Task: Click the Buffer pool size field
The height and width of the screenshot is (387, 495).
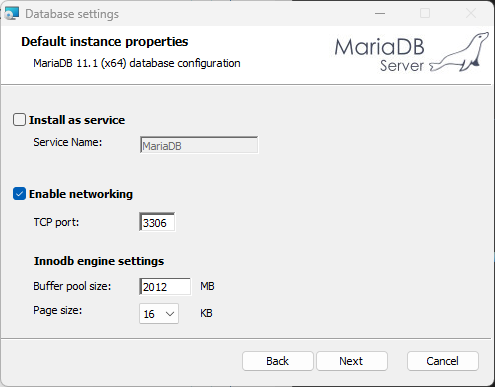Action: coord(165,286)
